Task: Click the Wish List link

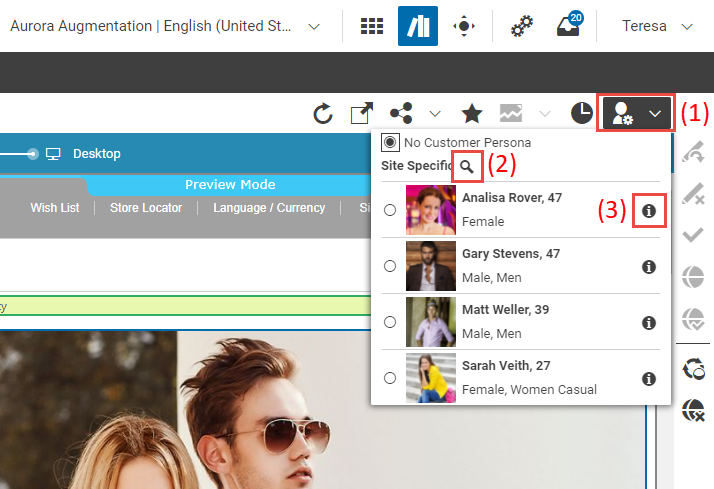Action: point(56,208)
